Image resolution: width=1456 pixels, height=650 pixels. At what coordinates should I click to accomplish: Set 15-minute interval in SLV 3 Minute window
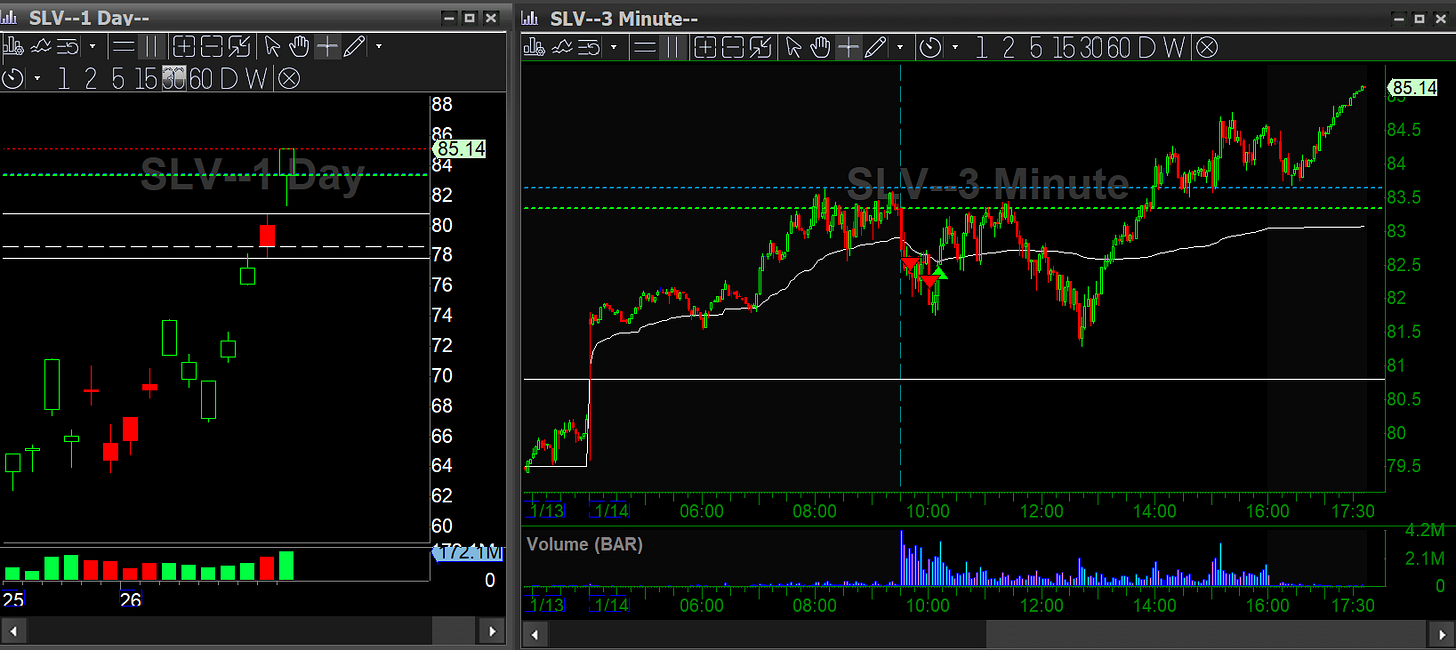coord(1064,46)
